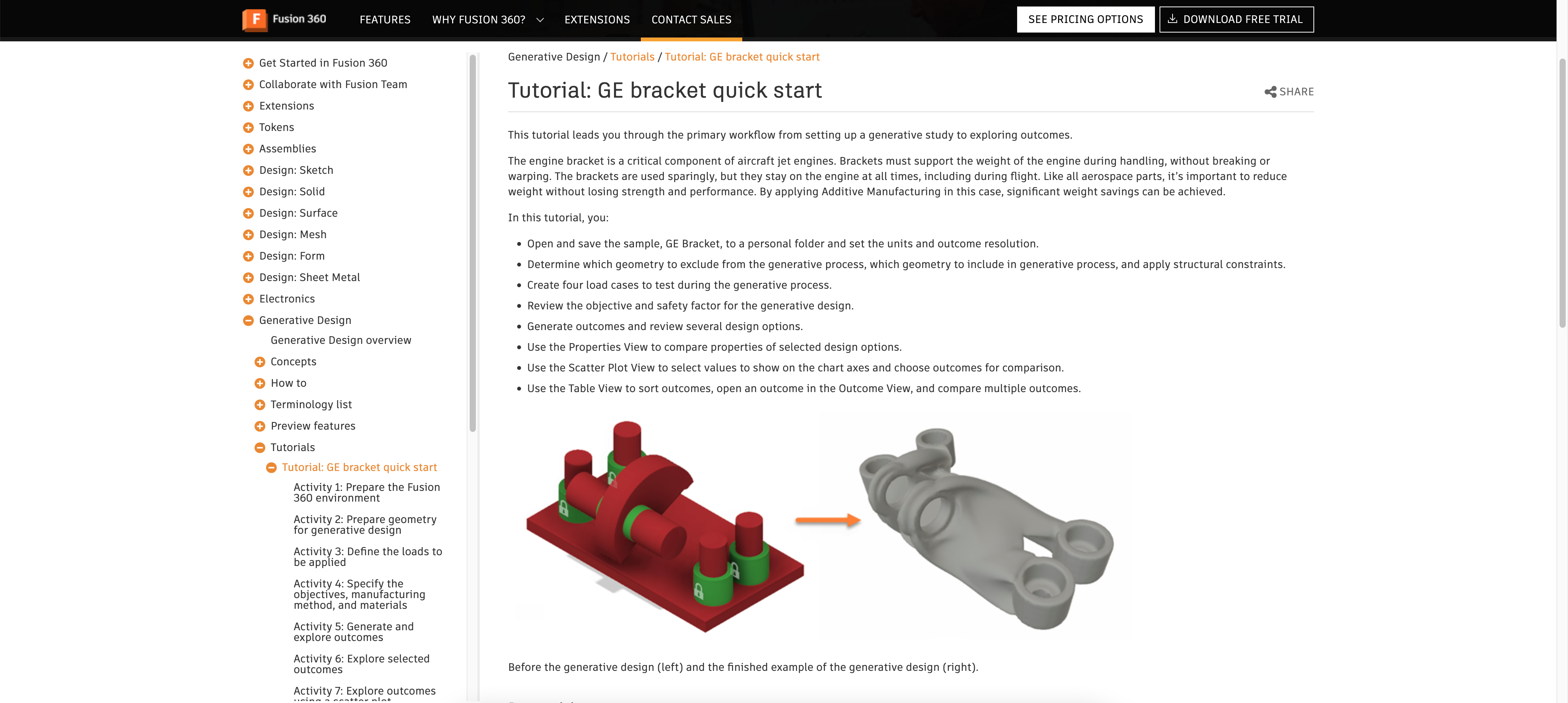Expand Get Started in Fusion 360 plus icon
The height and width of the screenshot is (703, 1568).
[248, 63]
